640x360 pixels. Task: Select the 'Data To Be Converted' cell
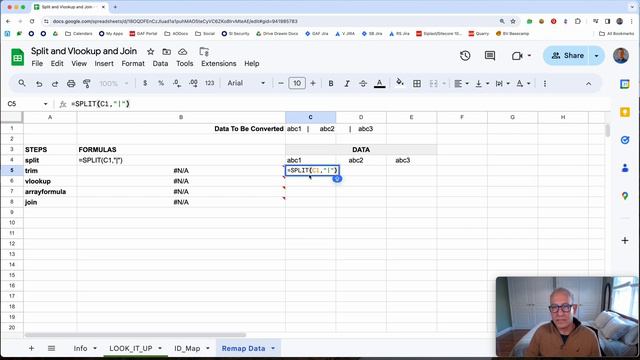click(x=181, y=129)
